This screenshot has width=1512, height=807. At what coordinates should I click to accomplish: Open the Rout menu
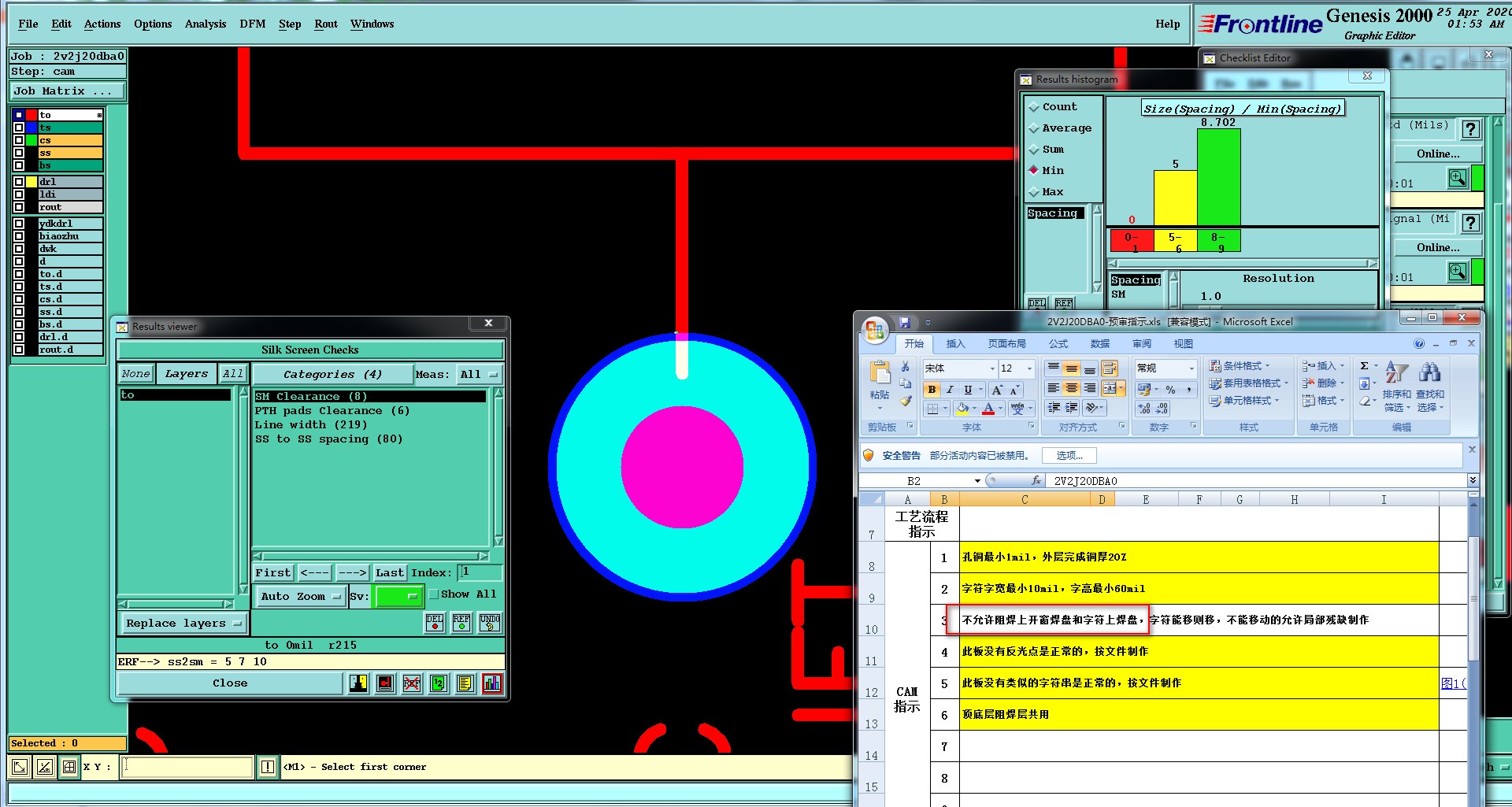point(326,24)
